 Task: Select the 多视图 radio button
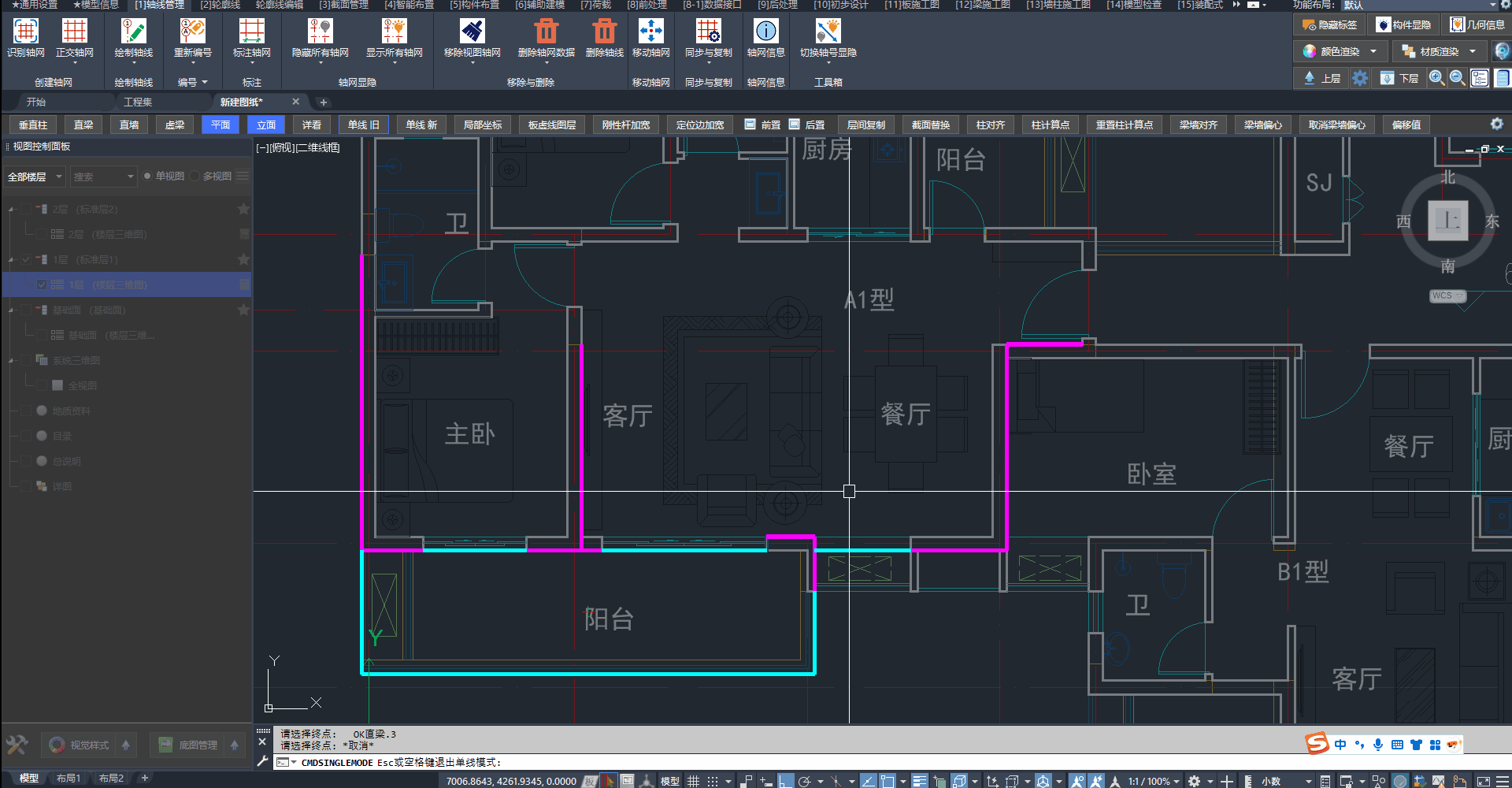[x=195, y=177]
